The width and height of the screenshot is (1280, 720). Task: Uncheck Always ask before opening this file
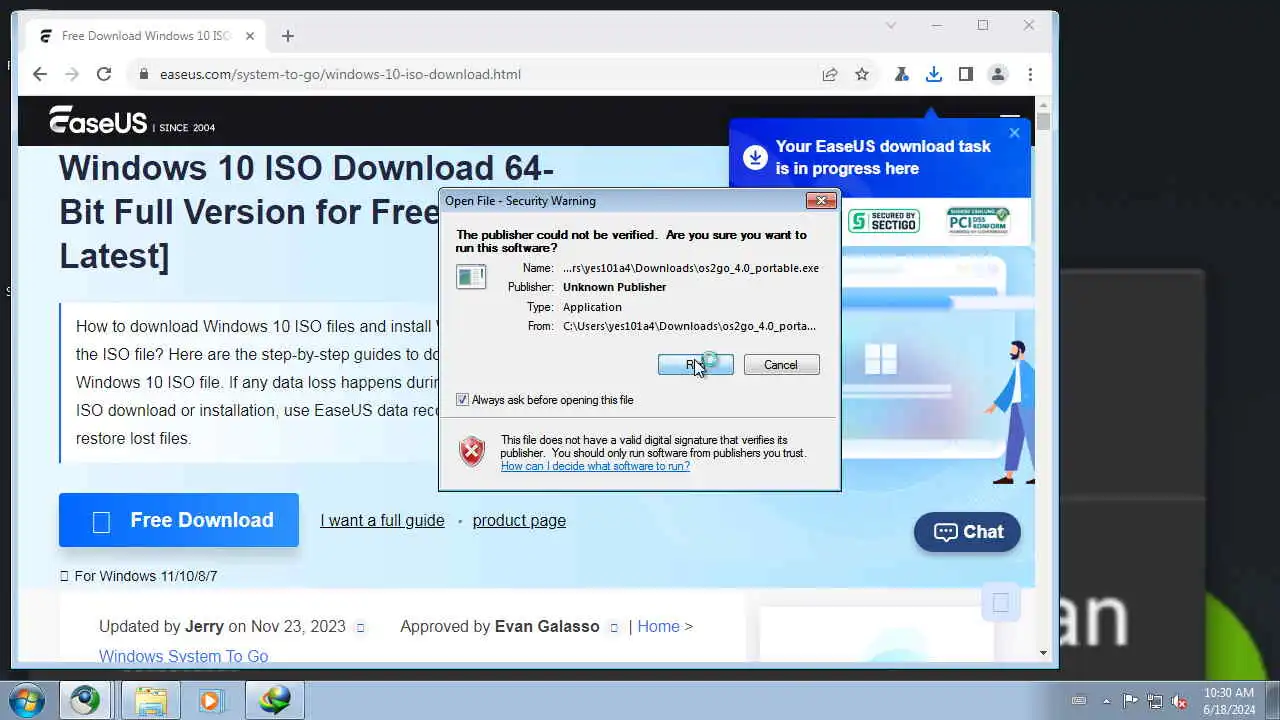pos(462,400)
